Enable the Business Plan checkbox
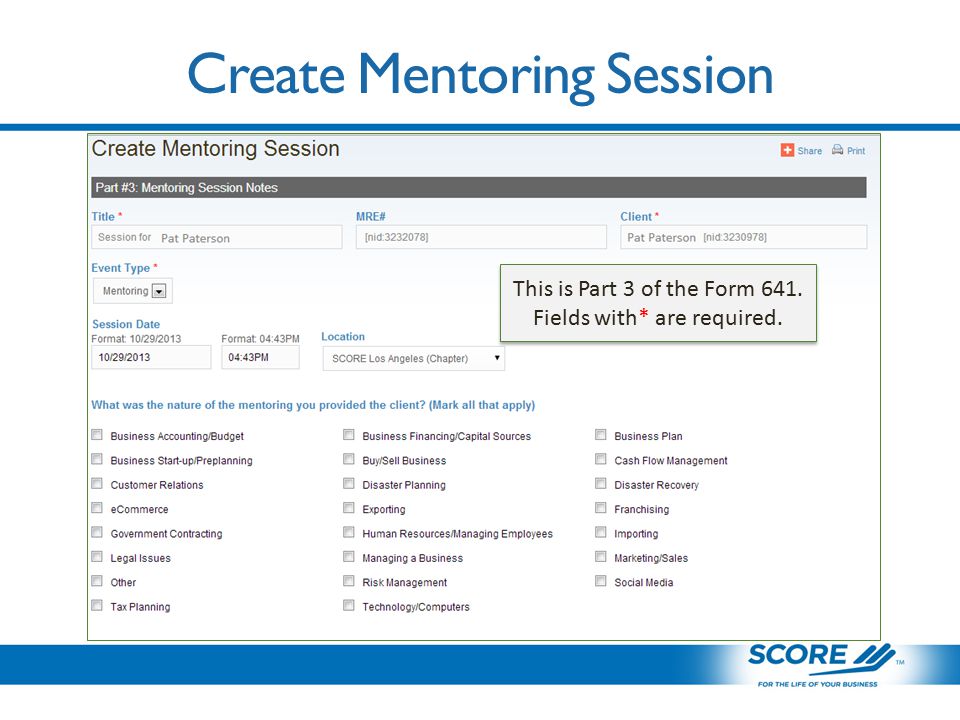Screen dimensions: 960x720 click(601, 435)
